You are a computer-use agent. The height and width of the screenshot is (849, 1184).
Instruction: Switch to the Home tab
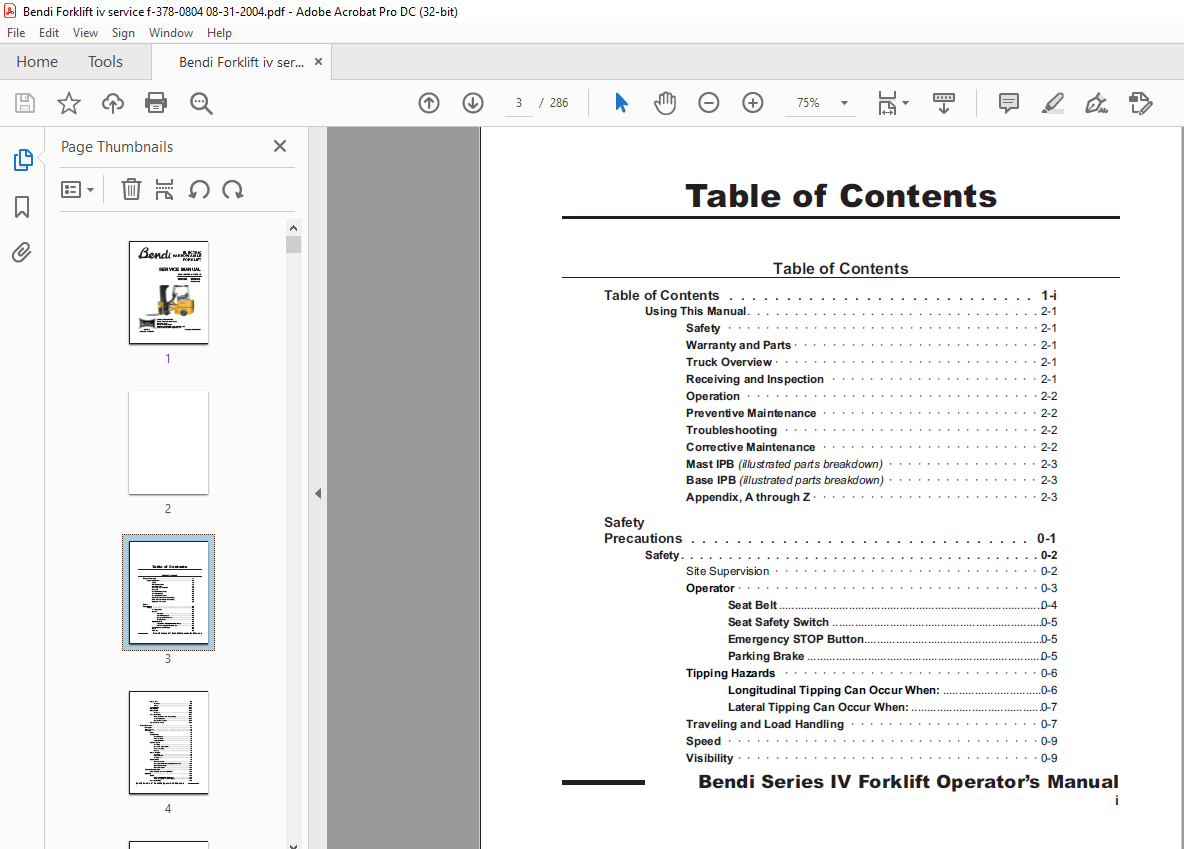37,62
